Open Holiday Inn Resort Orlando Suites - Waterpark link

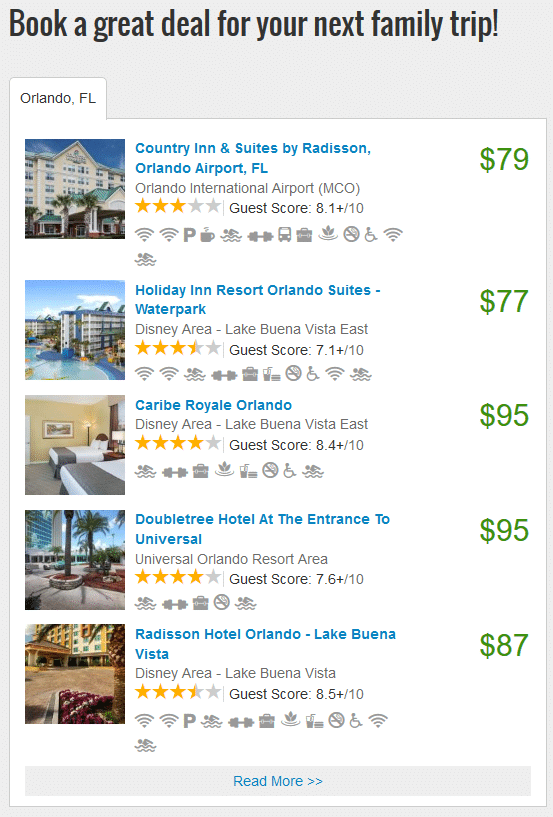(257, 300)
